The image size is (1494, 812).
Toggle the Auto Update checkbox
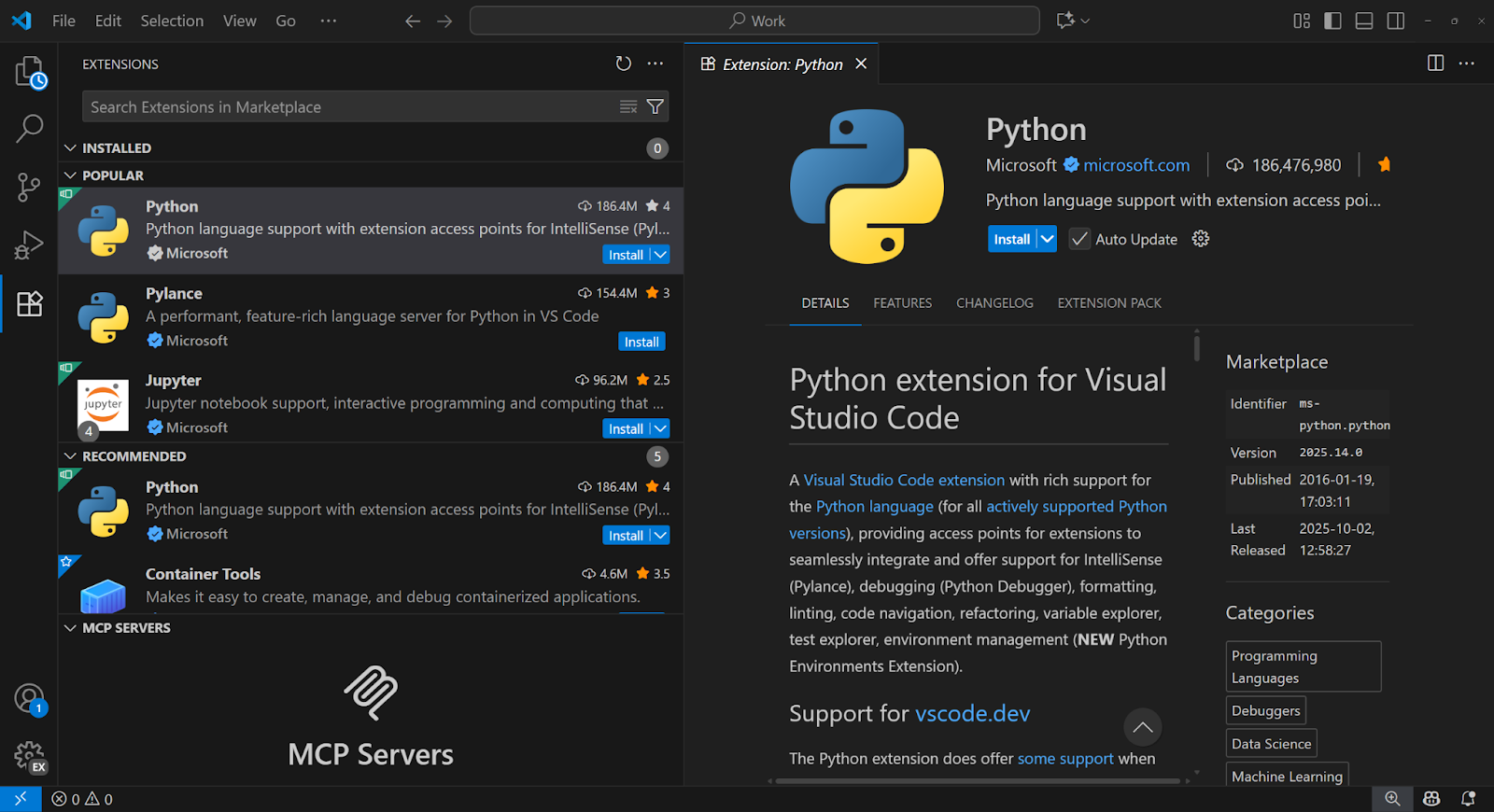(x=1079, y=239)
